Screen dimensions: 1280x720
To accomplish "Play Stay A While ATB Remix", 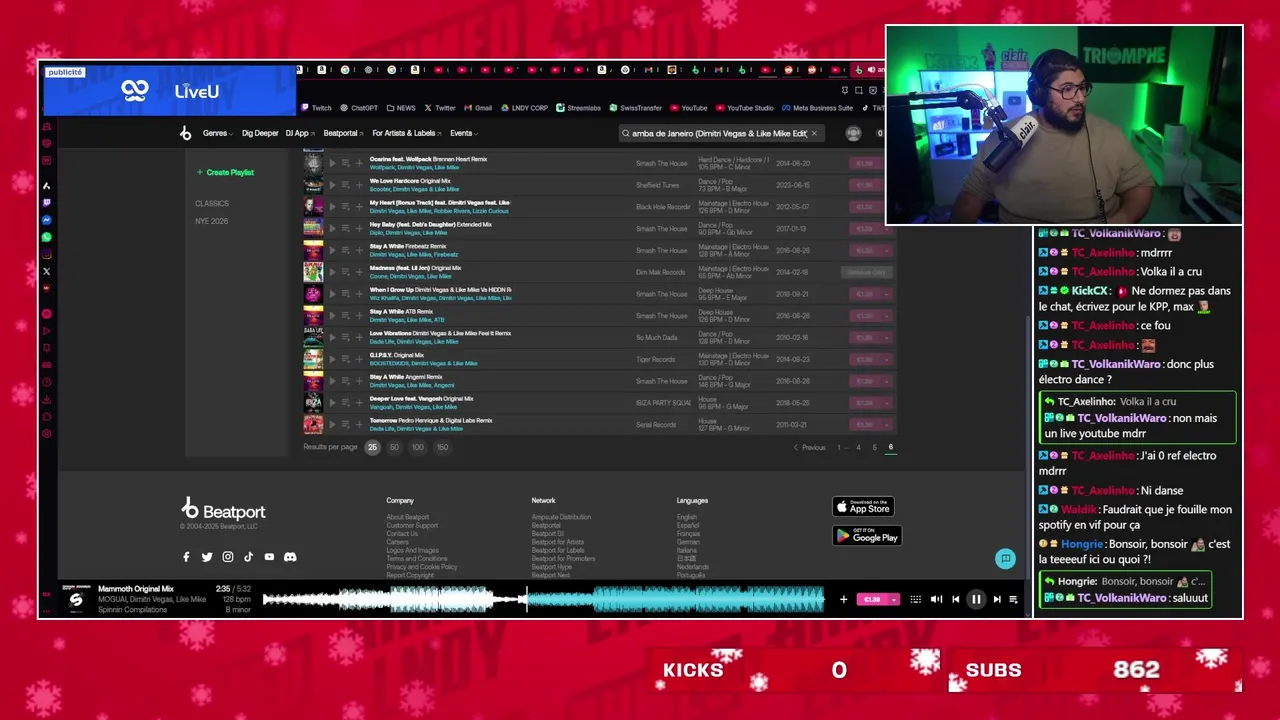I will [332, 316].
